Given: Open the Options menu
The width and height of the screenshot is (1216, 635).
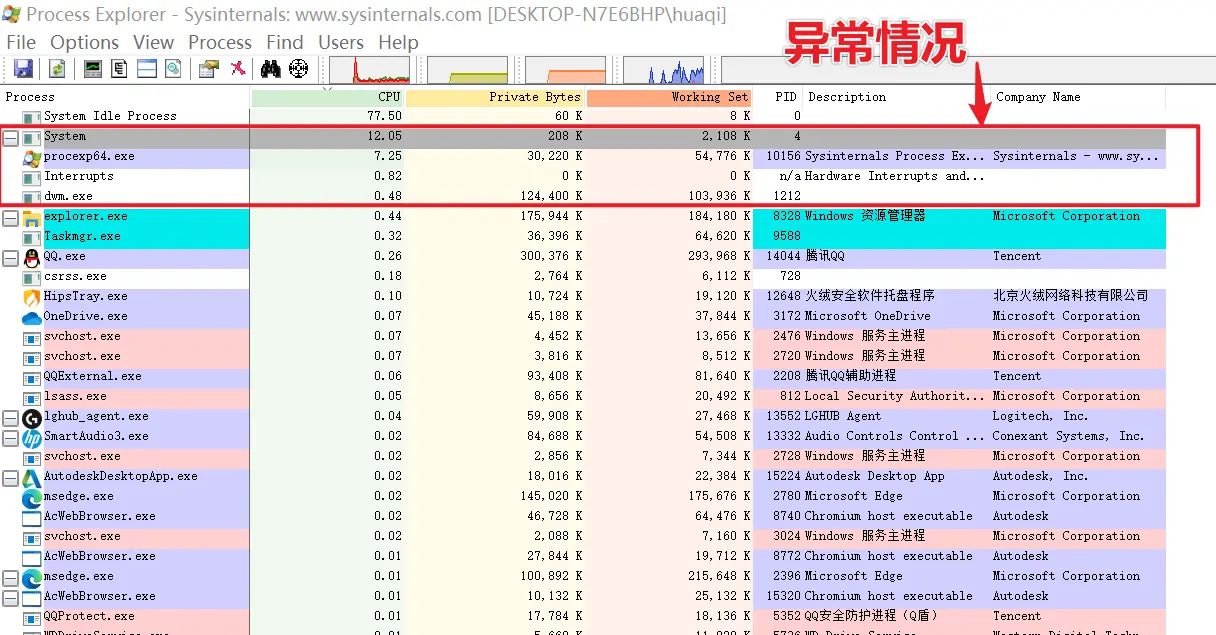Looking at the screenshot, I should click(84, 42).
